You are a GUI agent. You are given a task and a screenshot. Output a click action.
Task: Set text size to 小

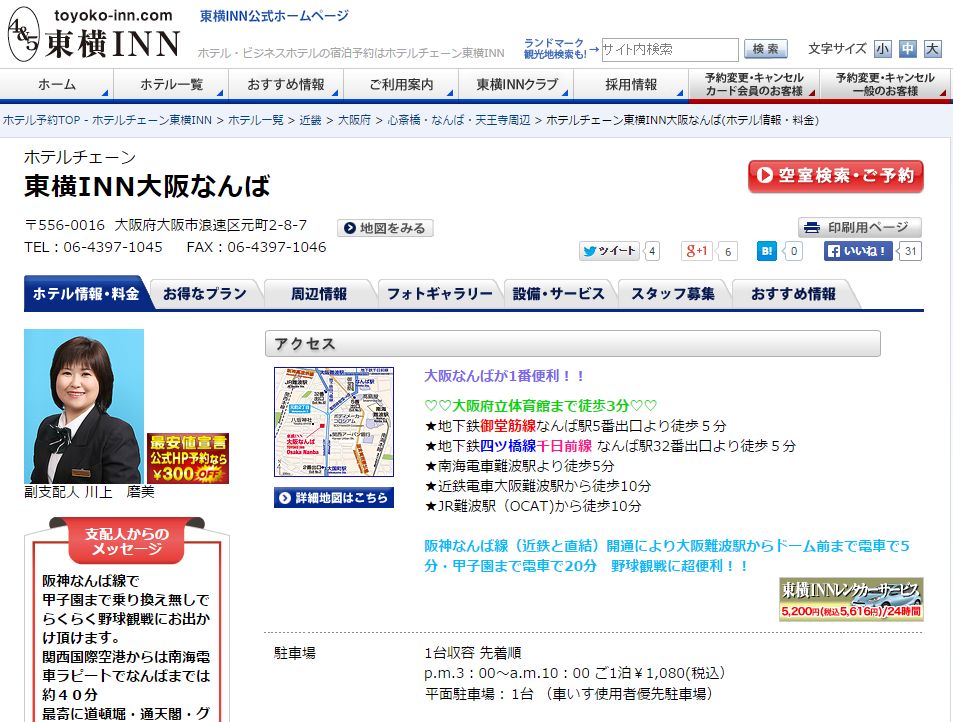(882, 49)
